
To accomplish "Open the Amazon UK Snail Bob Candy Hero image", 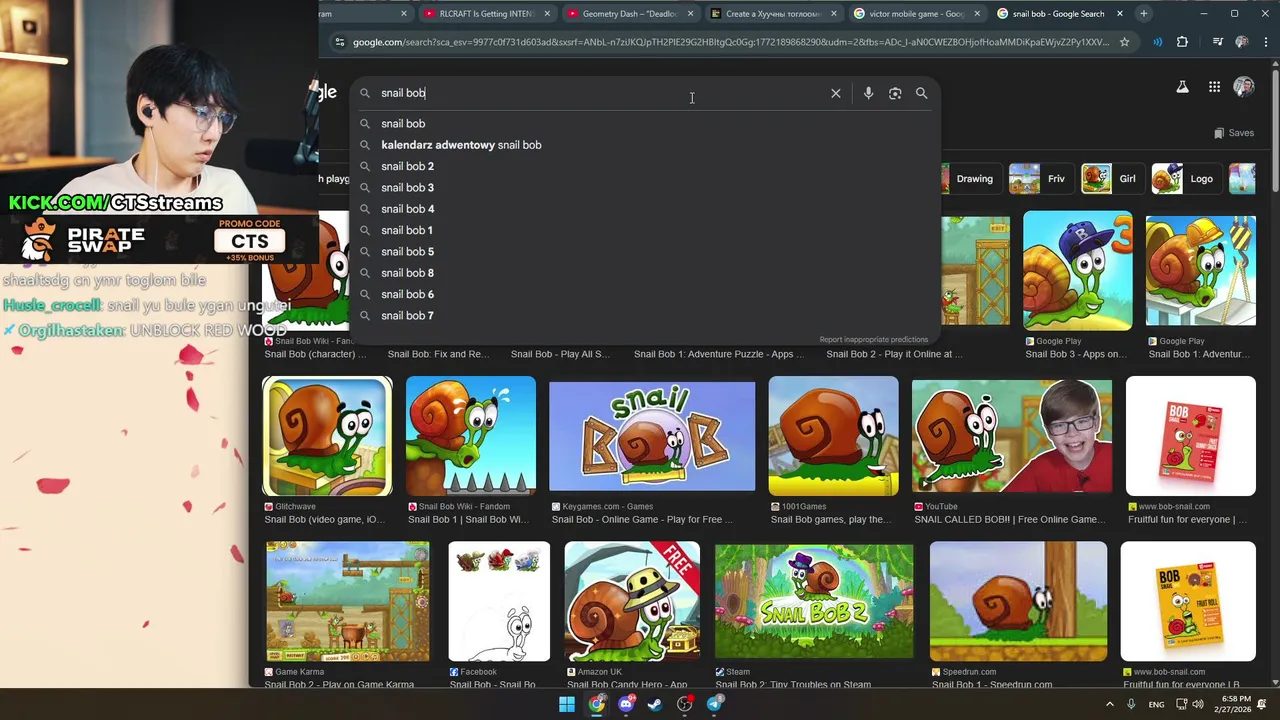I will tap(632, 602).
